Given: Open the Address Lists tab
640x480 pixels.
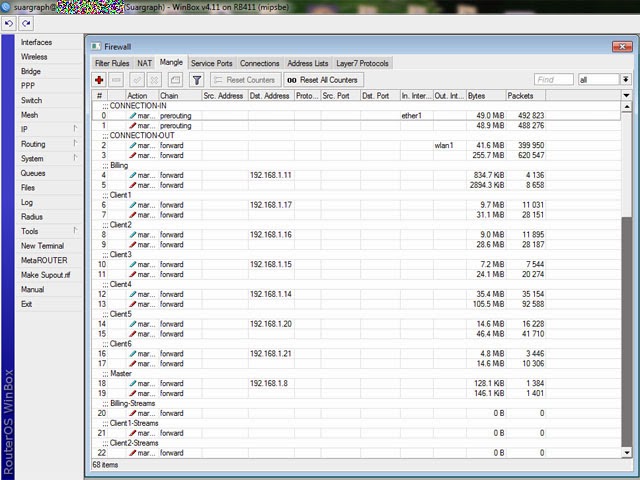Looking at the screenshot, I should [308, 63].
